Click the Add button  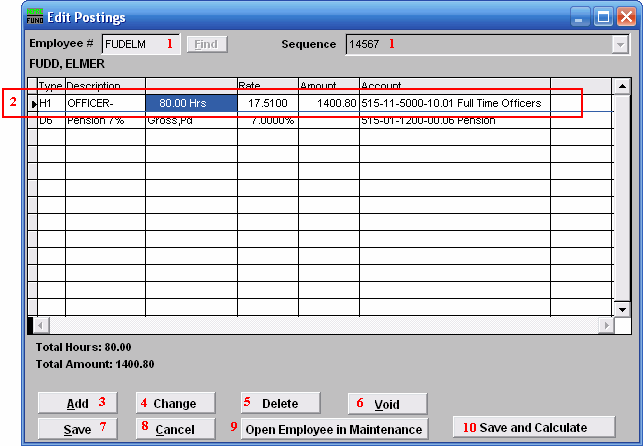[77, 403]
